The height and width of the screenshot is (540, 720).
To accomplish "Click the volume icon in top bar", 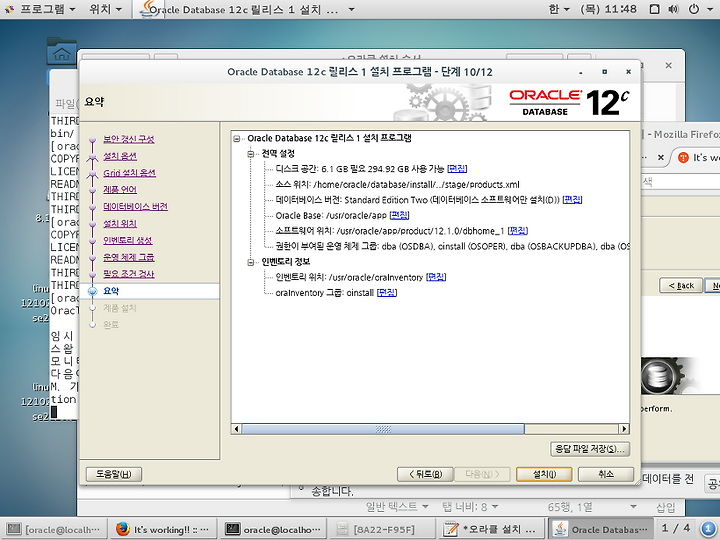I will click(674, 9).
